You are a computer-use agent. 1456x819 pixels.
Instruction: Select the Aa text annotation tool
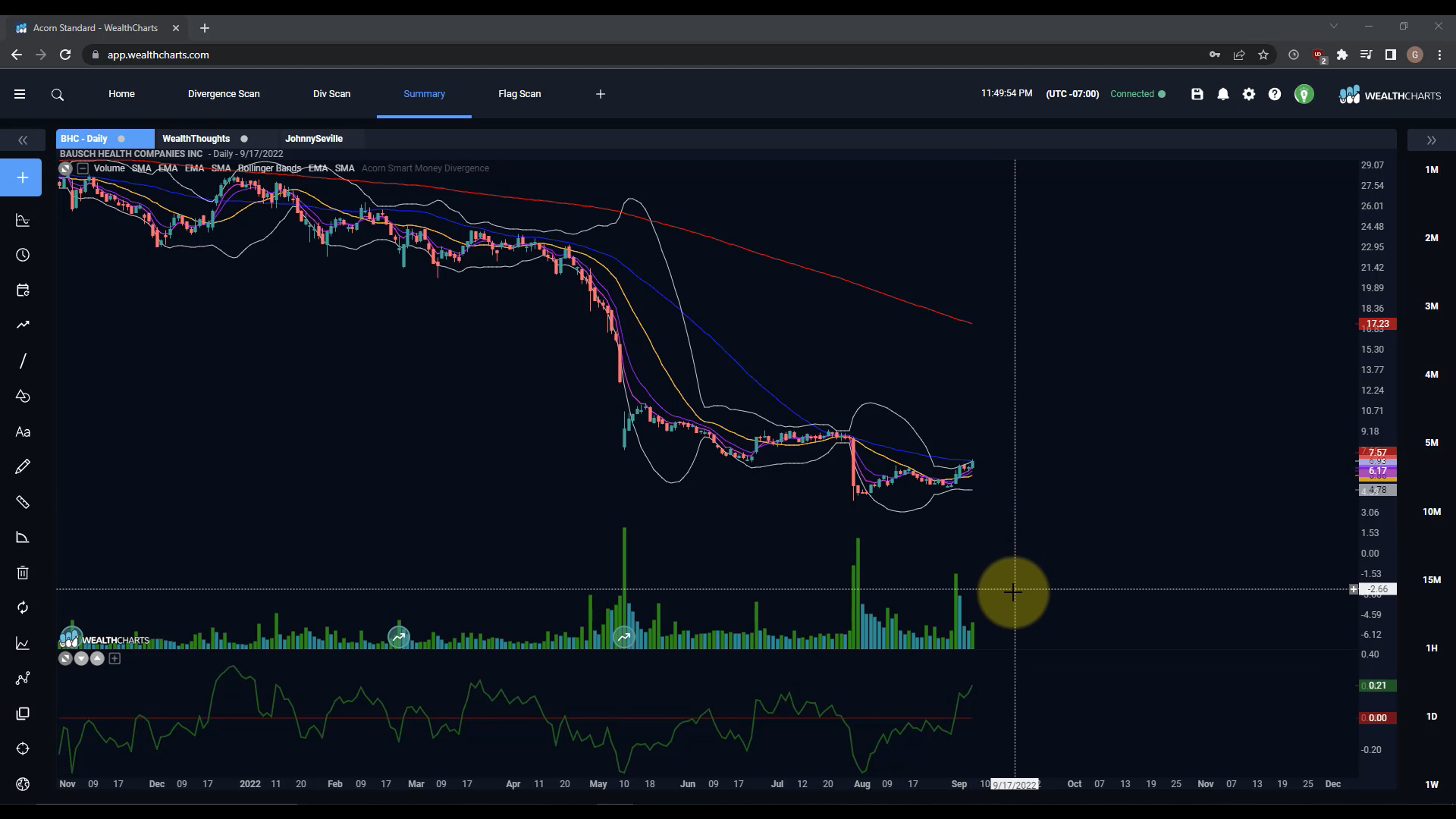click(23, 431)
